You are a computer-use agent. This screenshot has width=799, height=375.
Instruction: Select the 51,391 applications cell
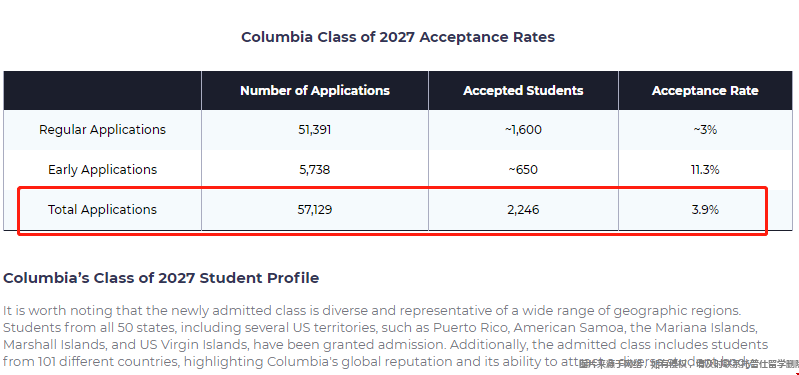pos(315,130)
